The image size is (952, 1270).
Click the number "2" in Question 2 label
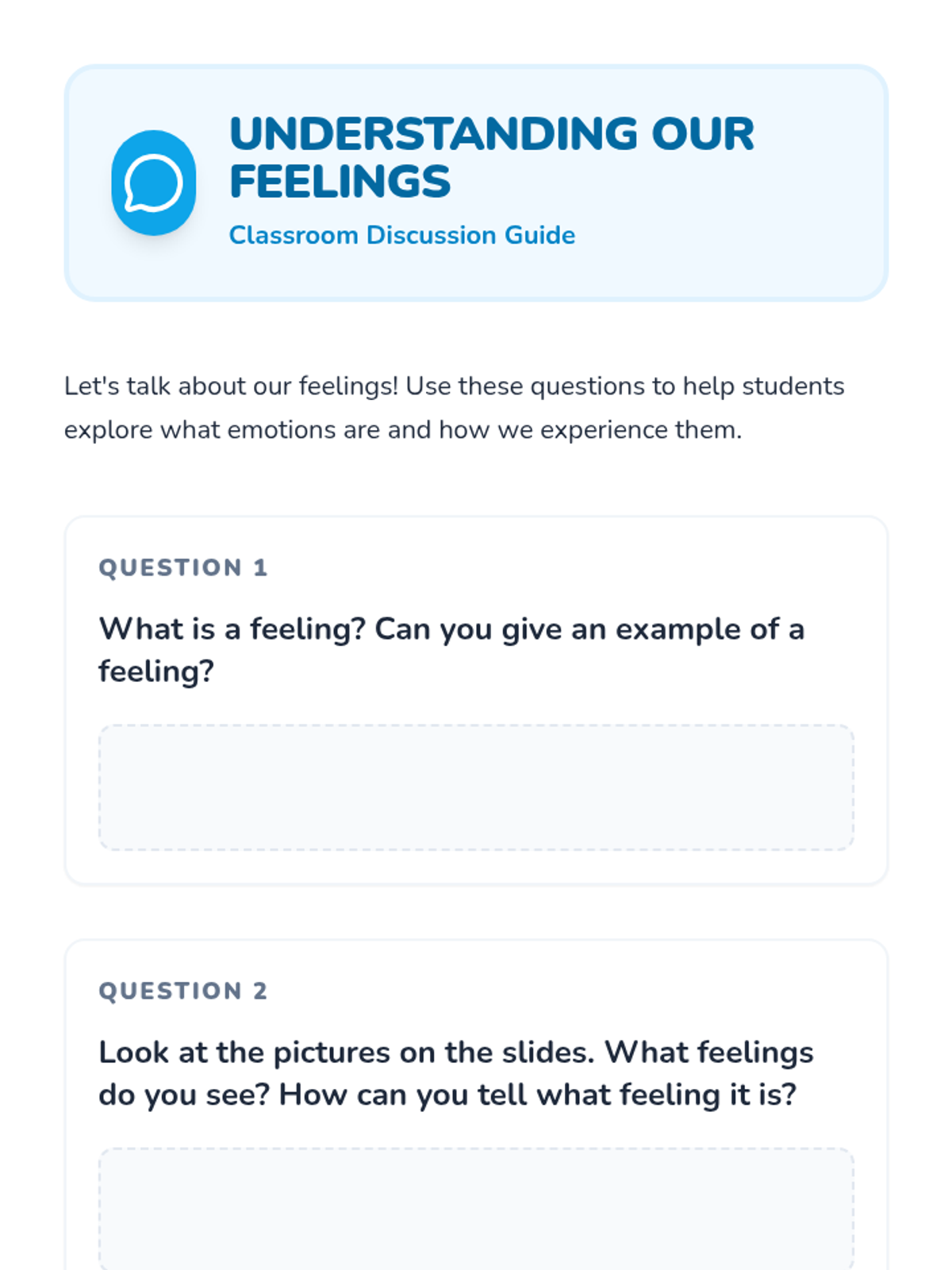[260, 991]
